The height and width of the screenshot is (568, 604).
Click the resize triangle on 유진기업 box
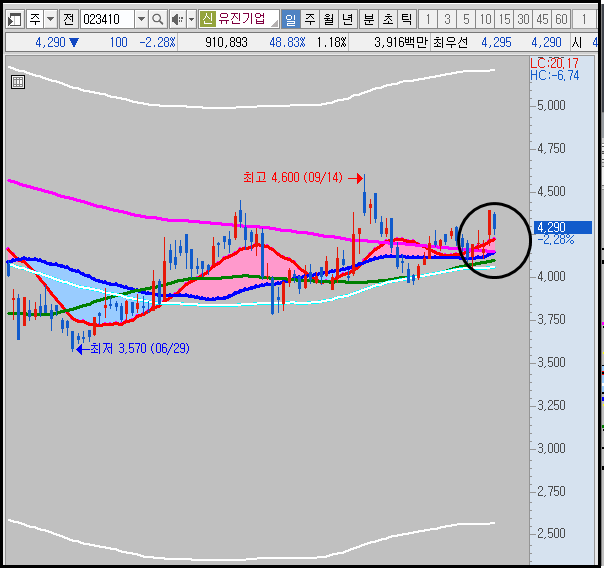click(x=274, y=23)
